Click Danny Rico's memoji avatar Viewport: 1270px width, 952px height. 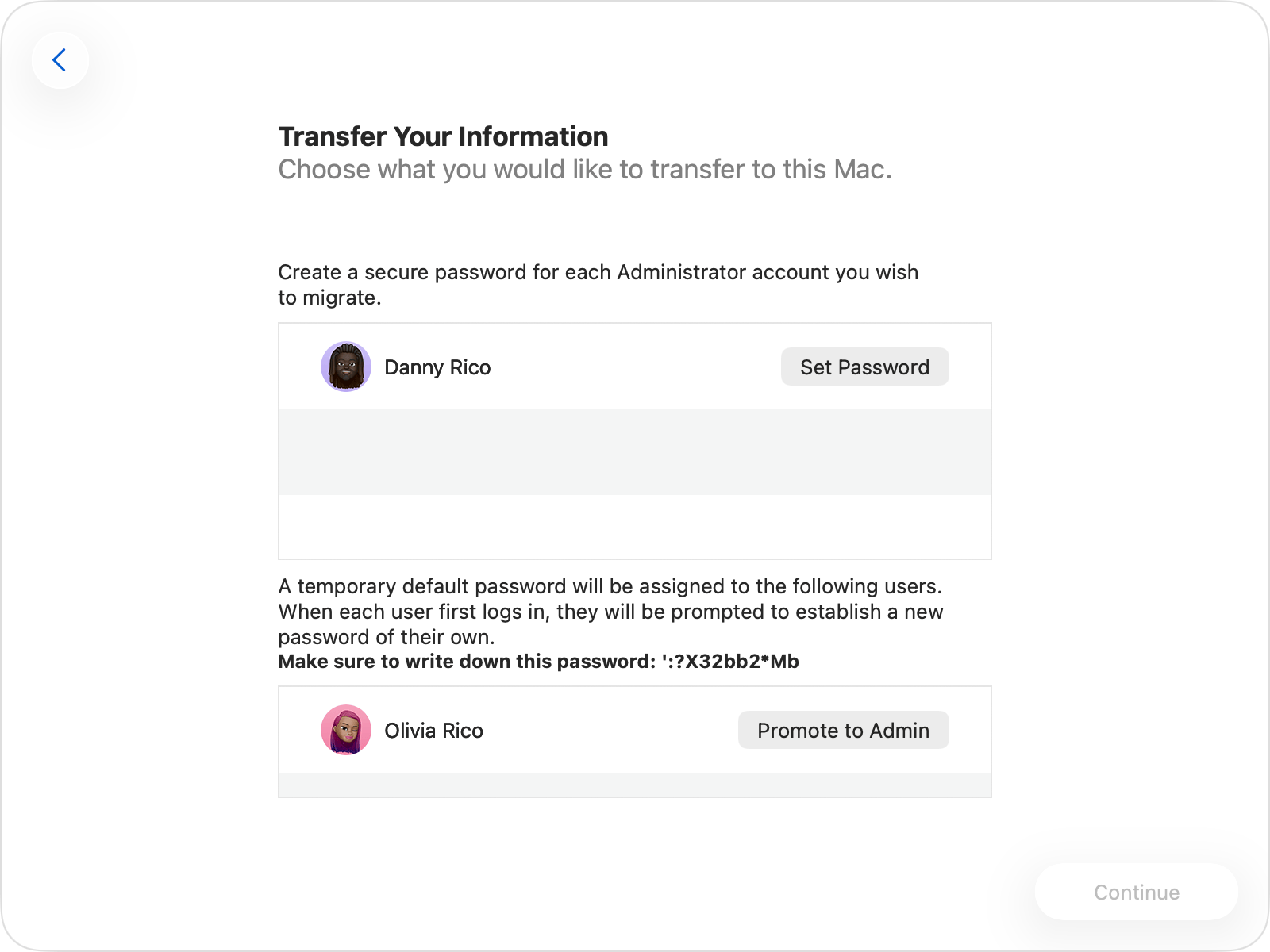[x=346, y=367]
